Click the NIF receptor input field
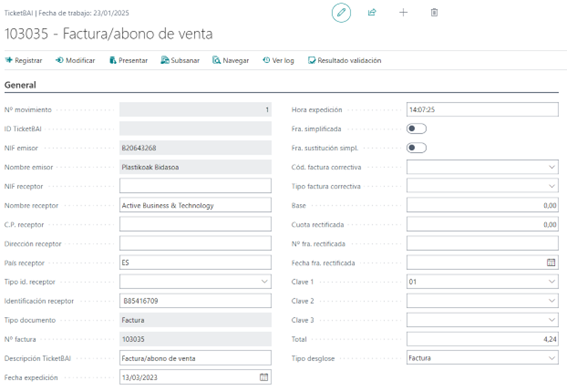The image size is (567, 391). [x=195, y=186]
